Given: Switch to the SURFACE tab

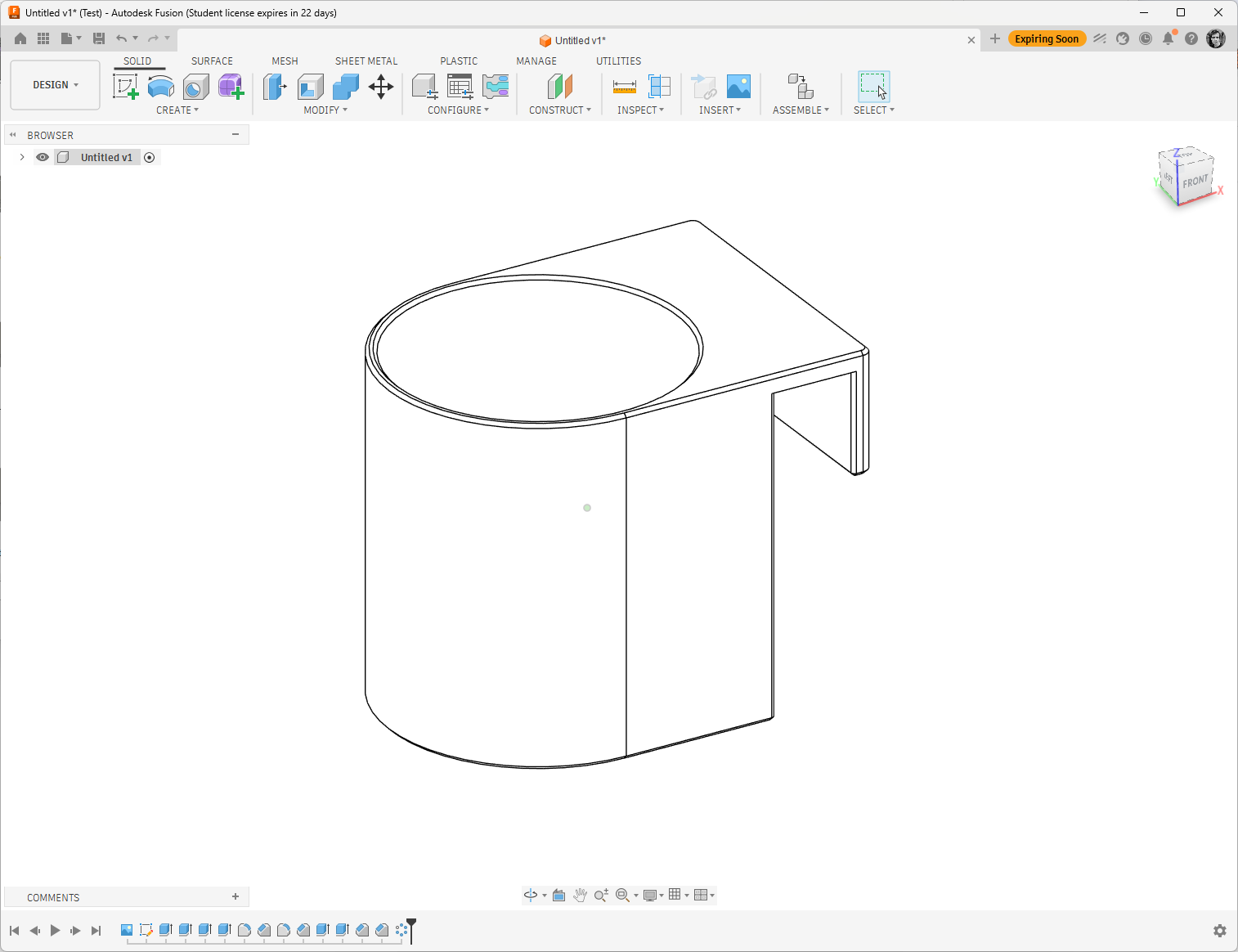Looking at the screenshot, I should coord(212,61).
